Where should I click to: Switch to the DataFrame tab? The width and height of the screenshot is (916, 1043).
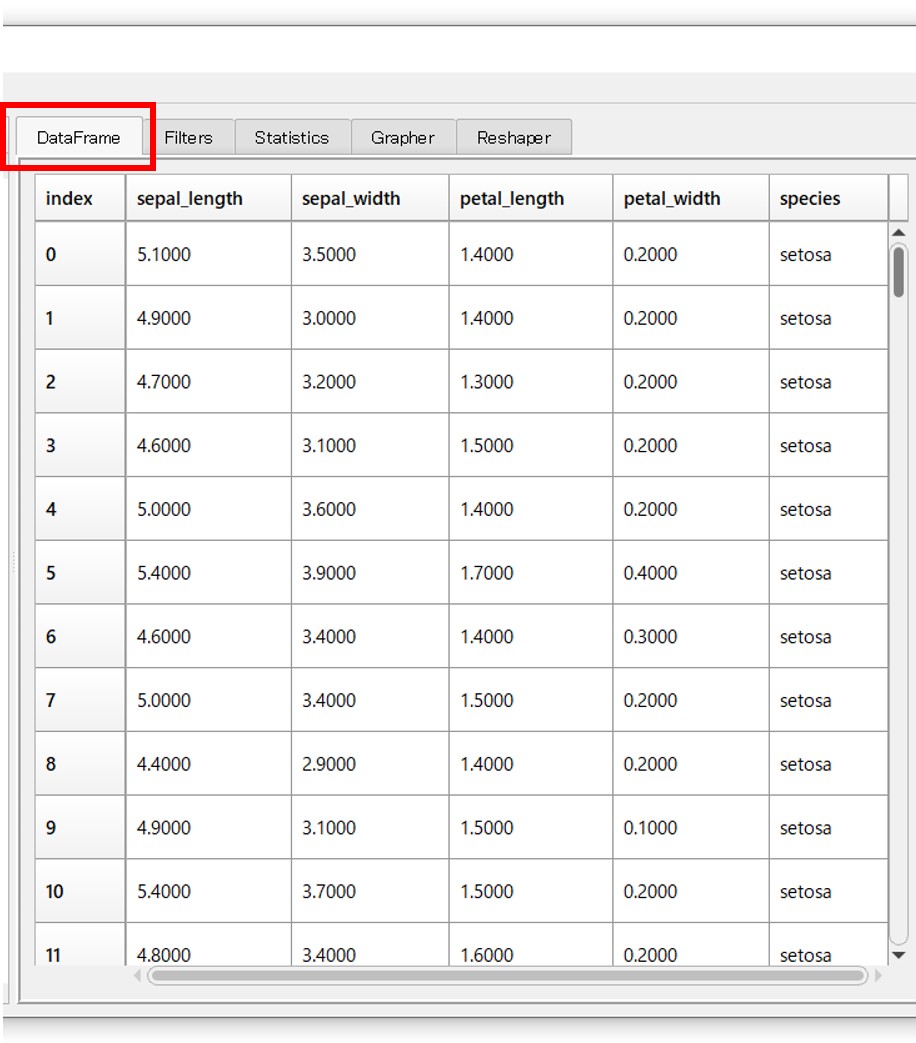(x=78, y=138)
